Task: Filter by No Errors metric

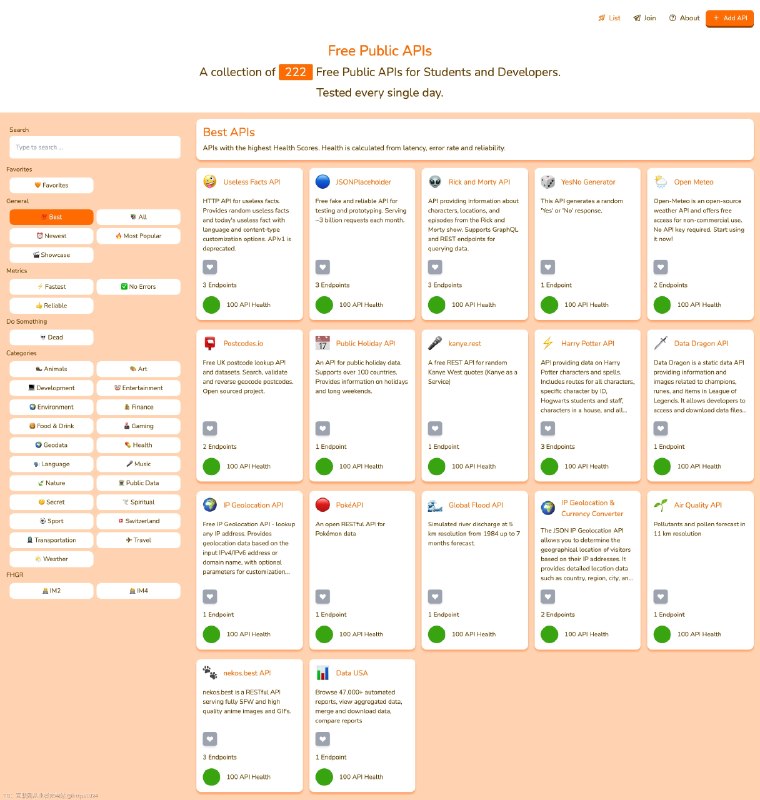Action: pos(138,287)
